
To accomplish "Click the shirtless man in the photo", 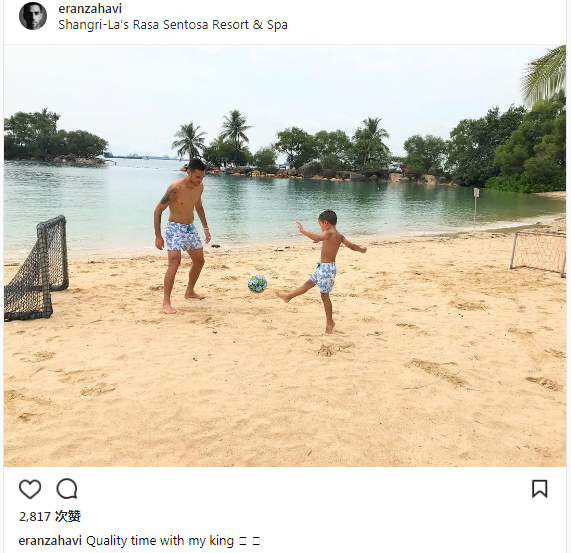I will click(x=182, y=235).
